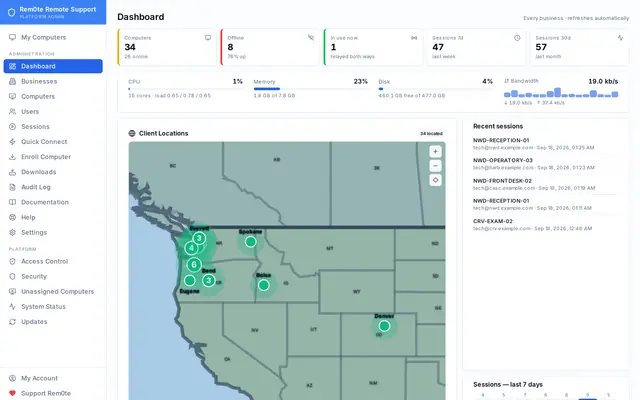
Task: Open recent session NWD-OPERATORY-03
Action: click(x=545, y=164)
